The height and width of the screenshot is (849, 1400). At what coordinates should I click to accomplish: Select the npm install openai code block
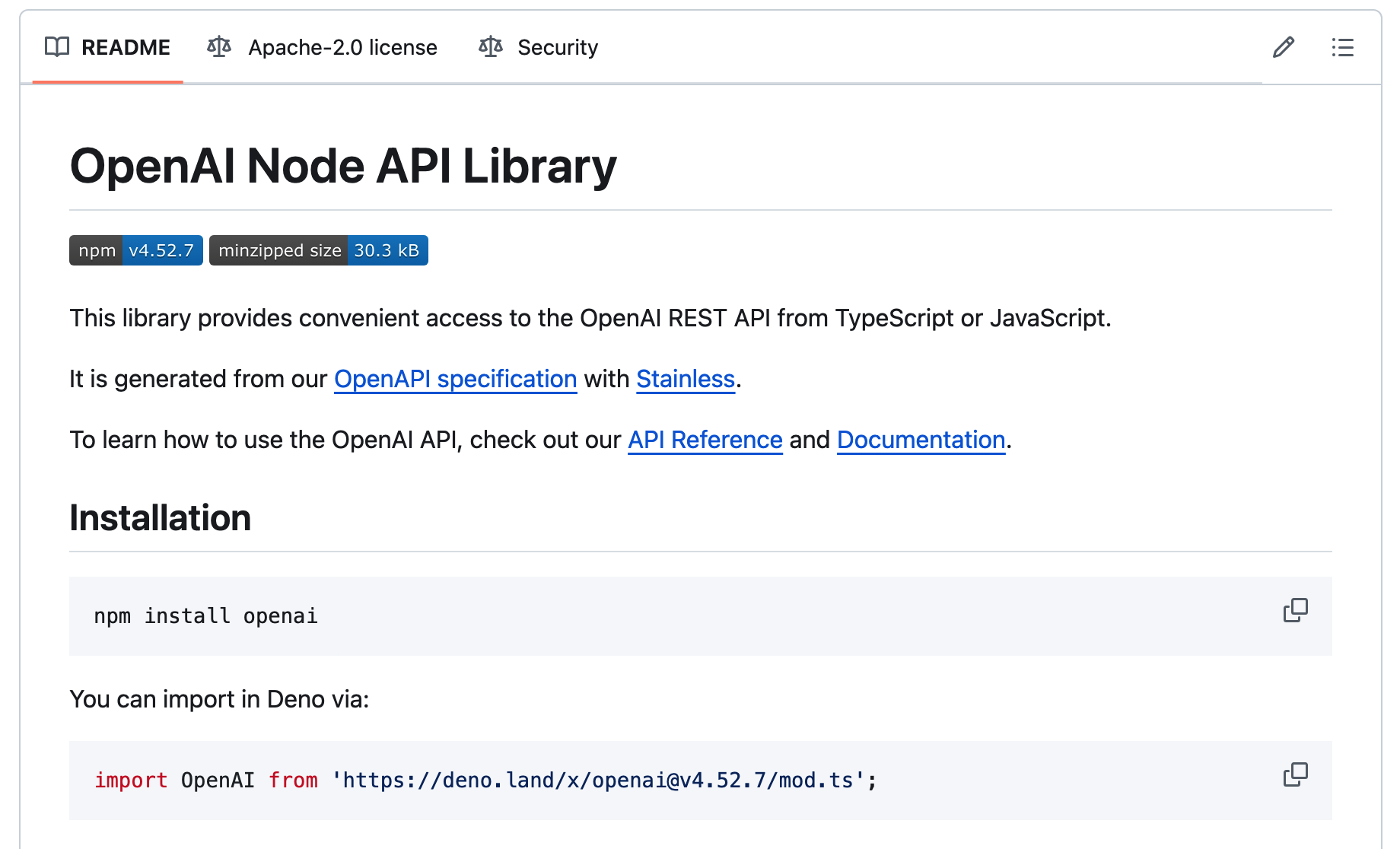click(205, 616)
